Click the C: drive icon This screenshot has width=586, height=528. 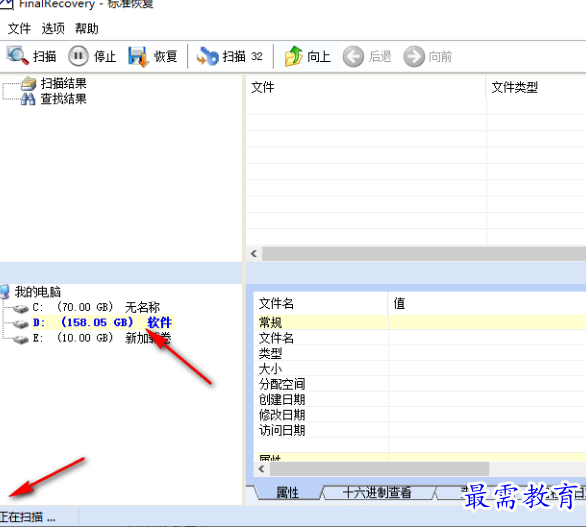pos(20,308)
